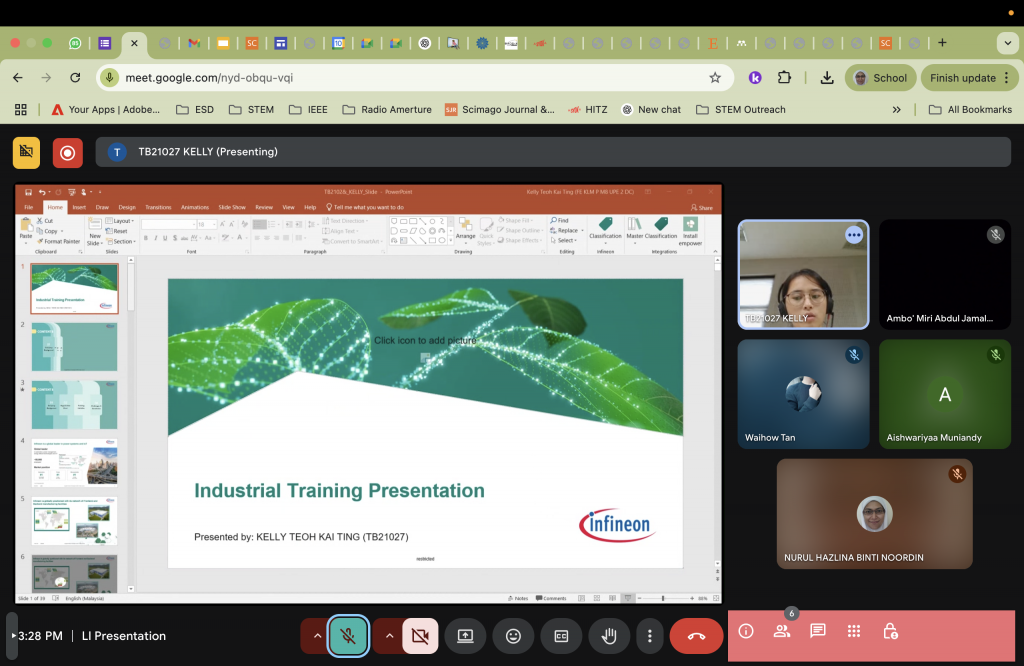Toggle the camera off button
Screen dimensions: 1024x666
(420, 635)
